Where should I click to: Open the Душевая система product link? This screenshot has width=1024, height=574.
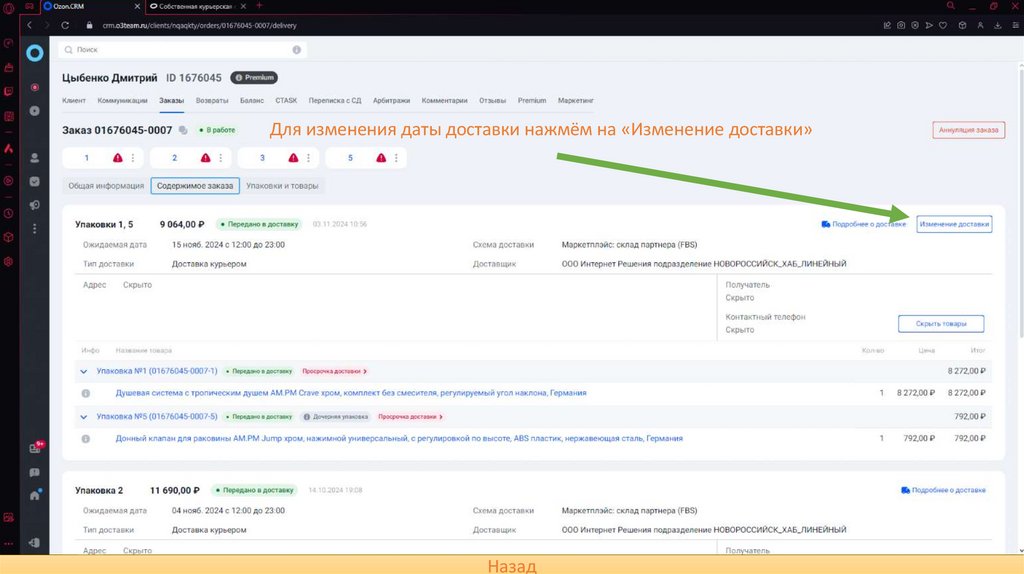coord(351,393)
